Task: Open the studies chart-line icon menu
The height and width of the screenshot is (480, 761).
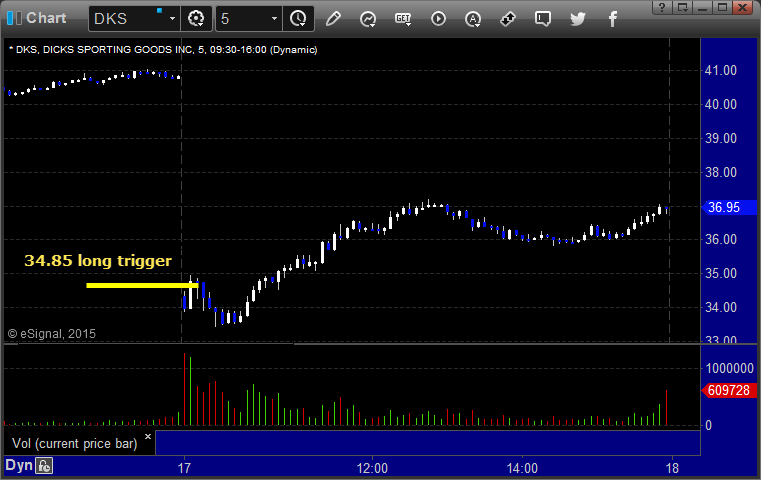Action: (x=368, y=19)
